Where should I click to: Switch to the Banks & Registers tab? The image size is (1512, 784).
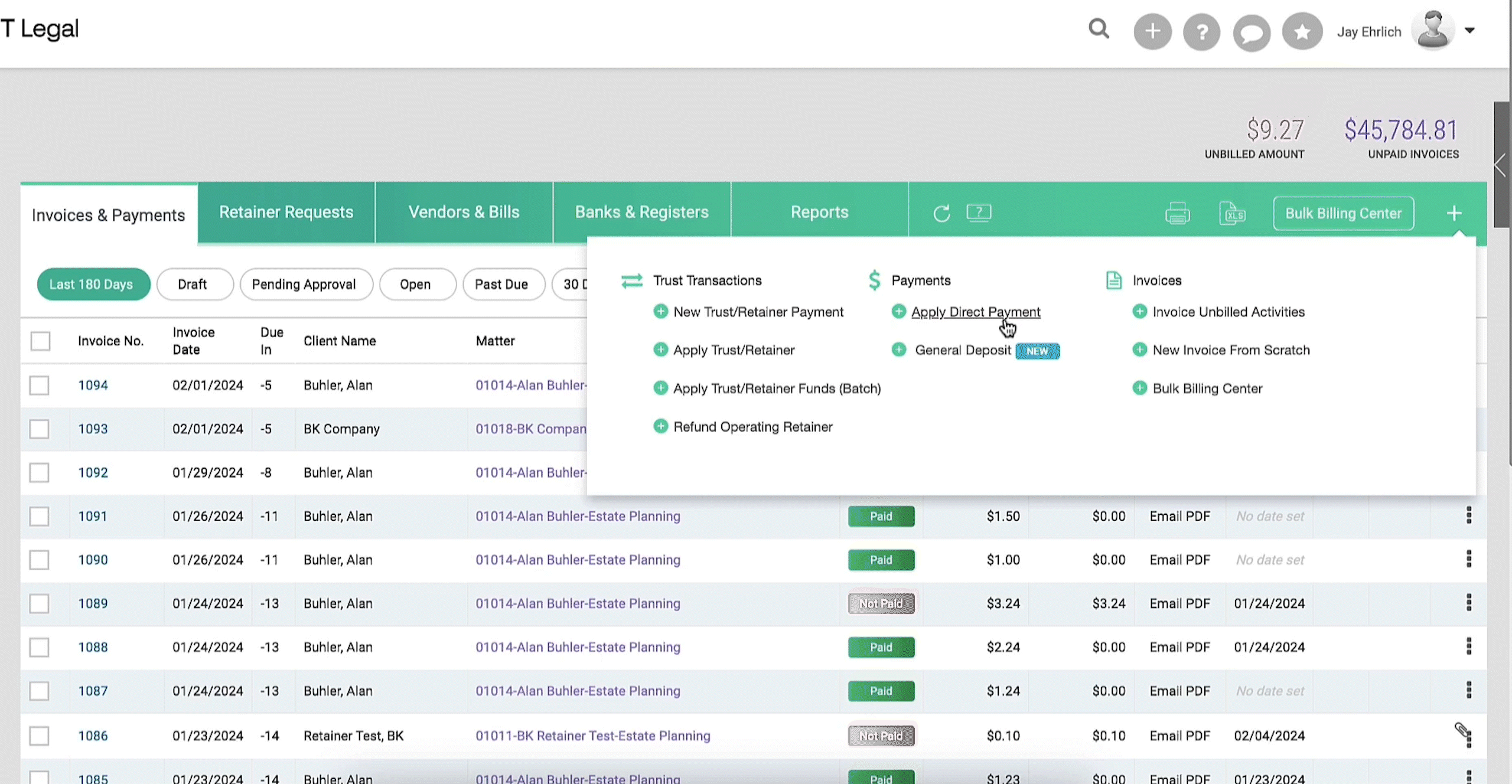pyautogui.click(x=641, y=212)
